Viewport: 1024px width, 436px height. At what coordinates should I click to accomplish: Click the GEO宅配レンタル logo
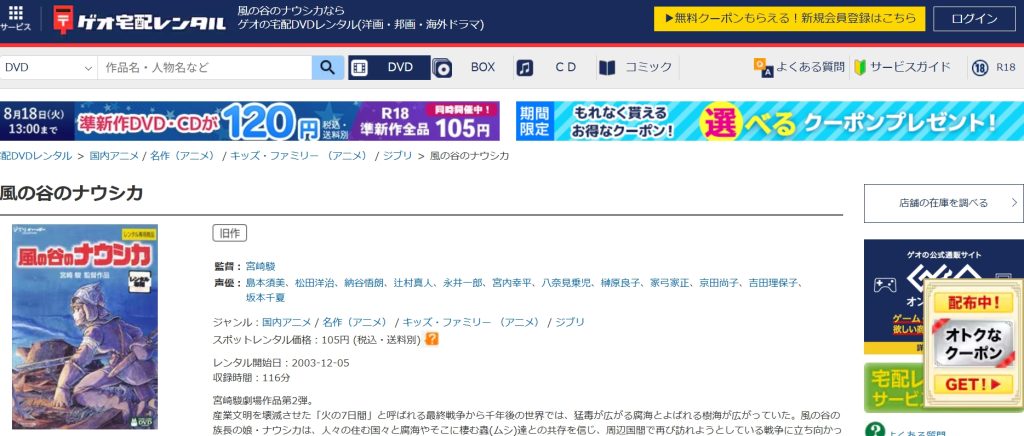pos(140,20)
